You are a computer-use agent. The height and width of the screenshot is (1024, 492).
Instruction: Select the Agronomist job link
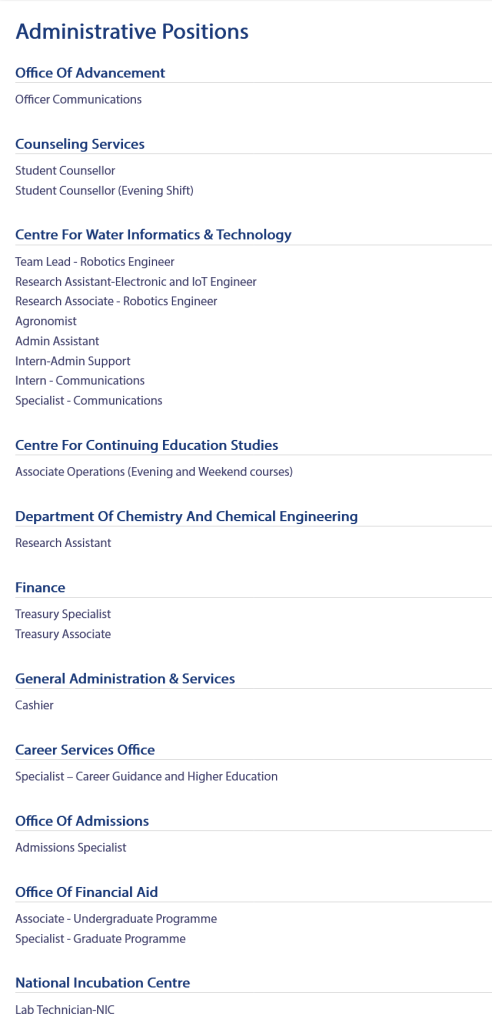click(46, 321)
